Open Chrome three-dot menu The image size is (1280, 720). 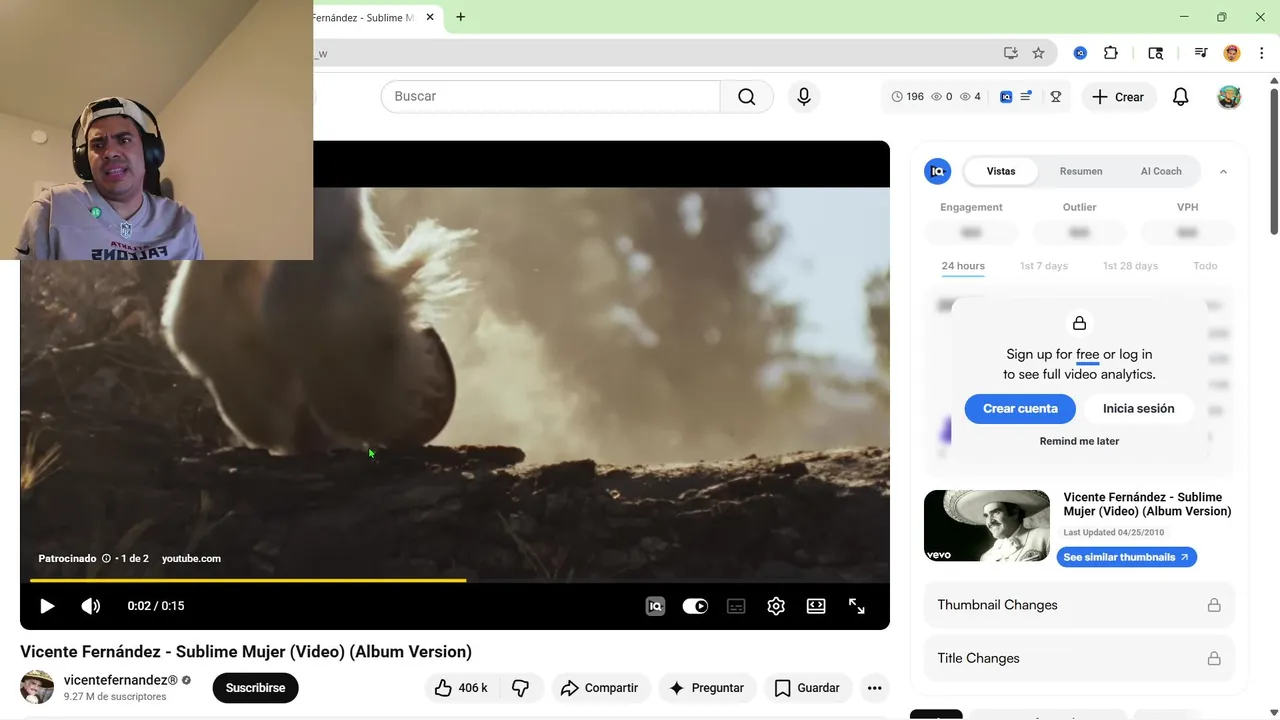coord(1261,53)
